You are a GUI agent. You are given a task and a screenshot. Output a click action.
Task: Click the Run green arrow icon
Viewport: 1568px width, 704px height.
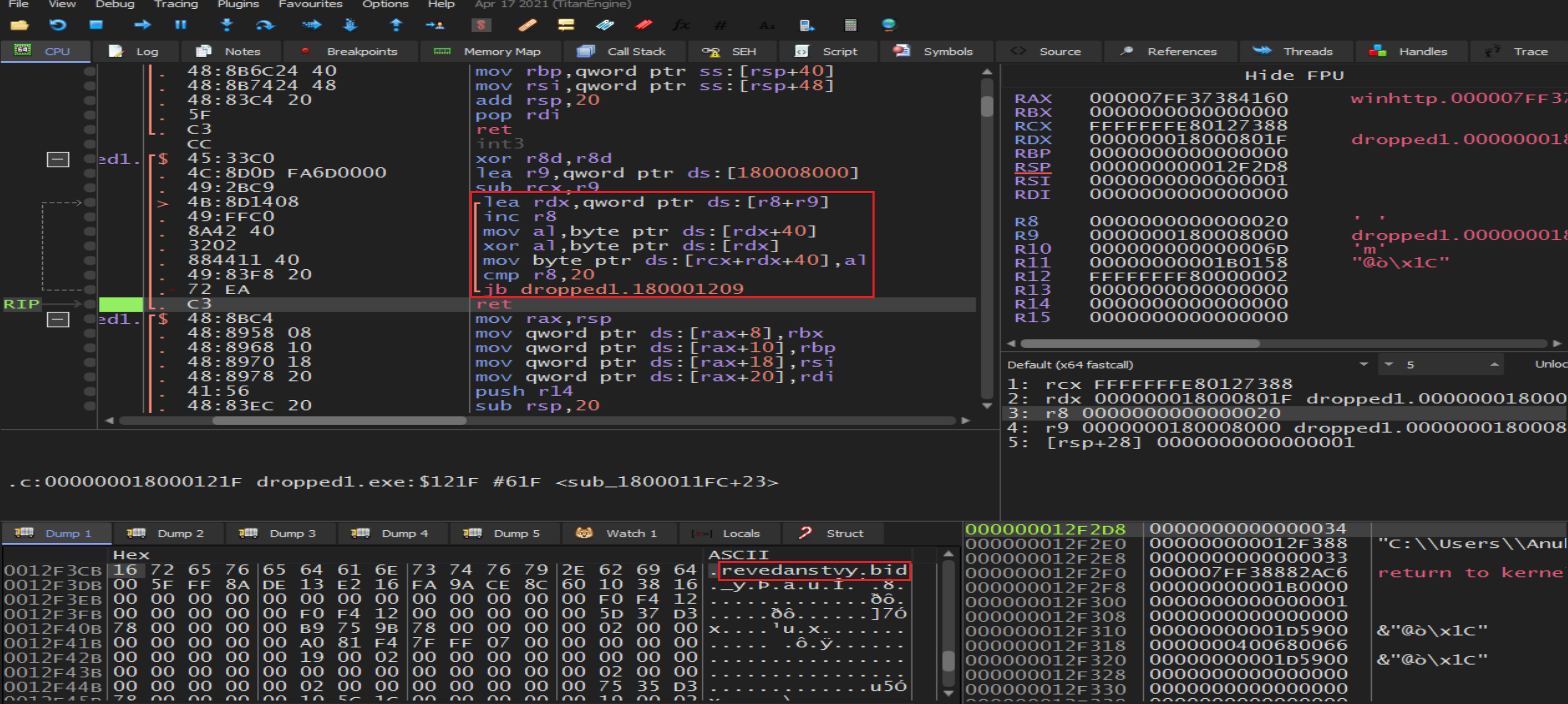(143, 25)
